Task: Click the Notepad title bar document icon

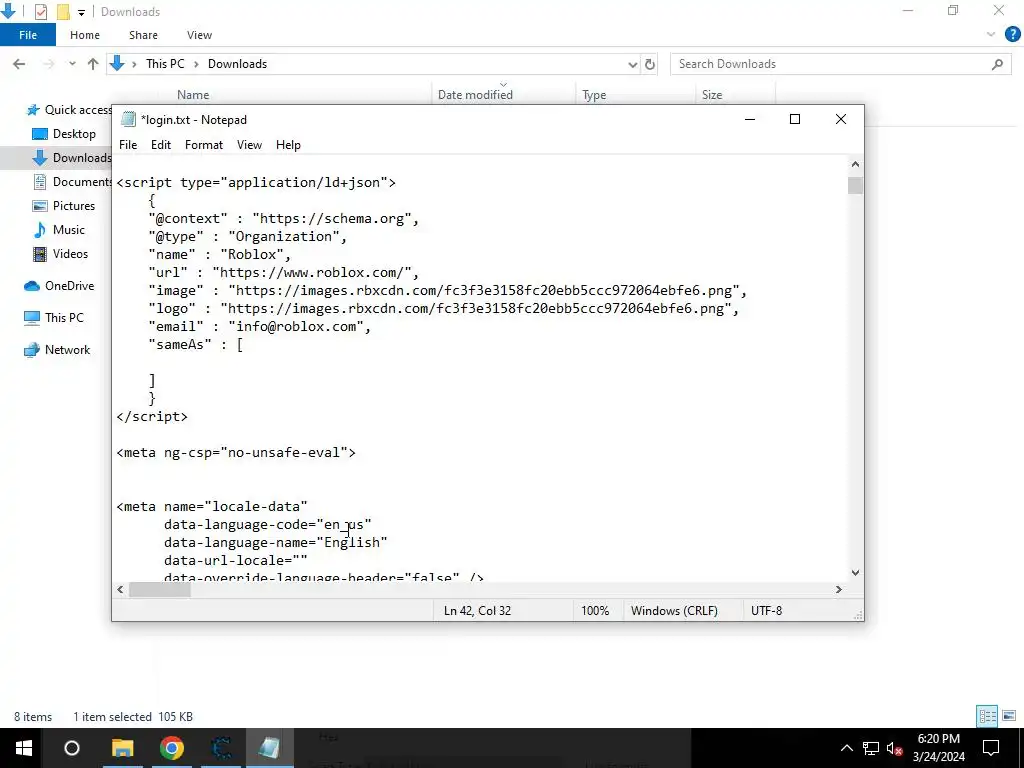Action: click(128, 120)
